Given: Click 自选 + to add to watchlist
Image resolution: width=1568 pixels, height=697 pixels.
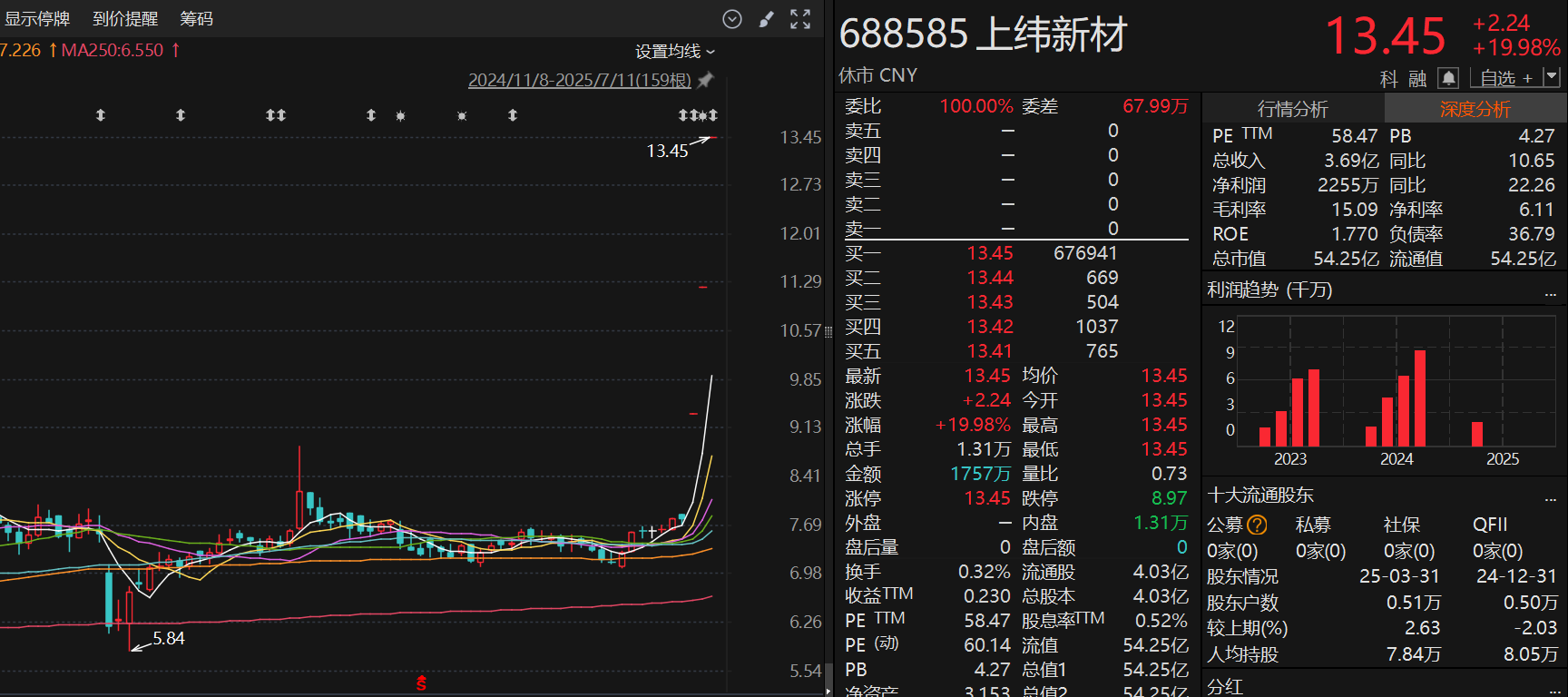Looking at the screenshot, I should (1505, 79).
